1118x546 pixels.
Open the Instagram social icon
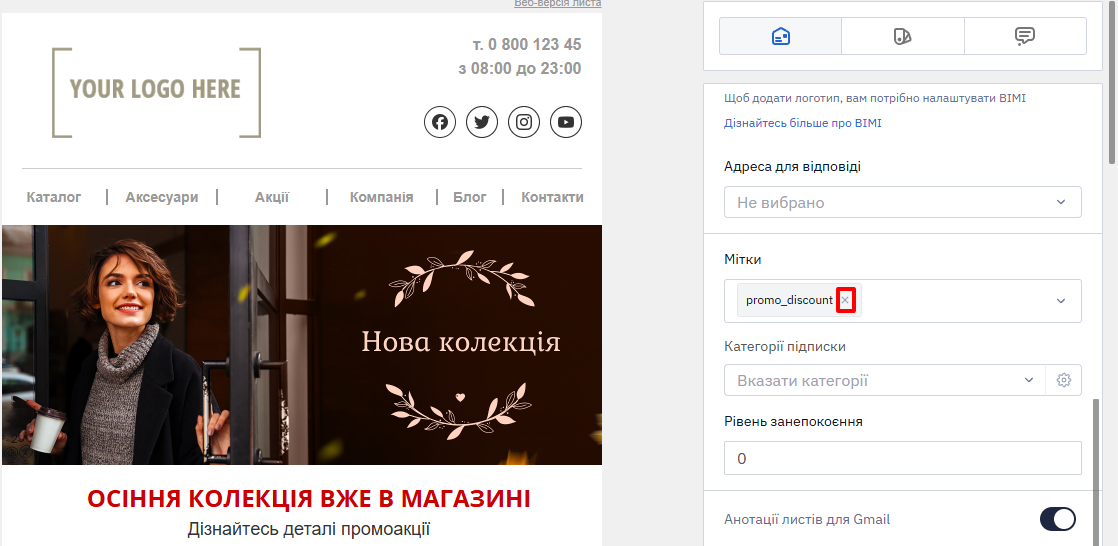click(x=524, y=122)
